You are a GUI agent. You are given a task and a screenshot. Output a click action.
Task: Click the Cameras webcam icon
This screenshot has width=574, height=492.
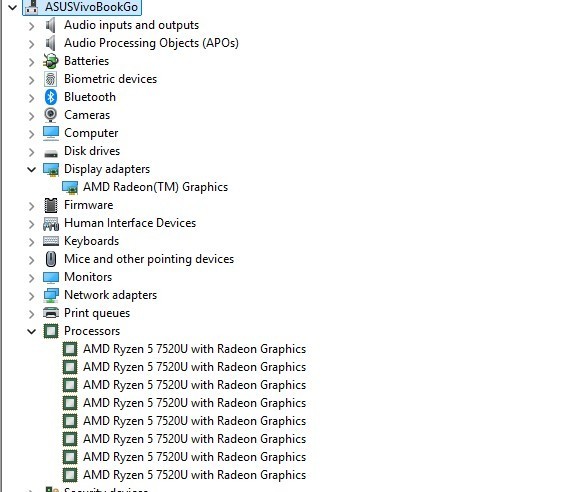[x=51, y=115]
